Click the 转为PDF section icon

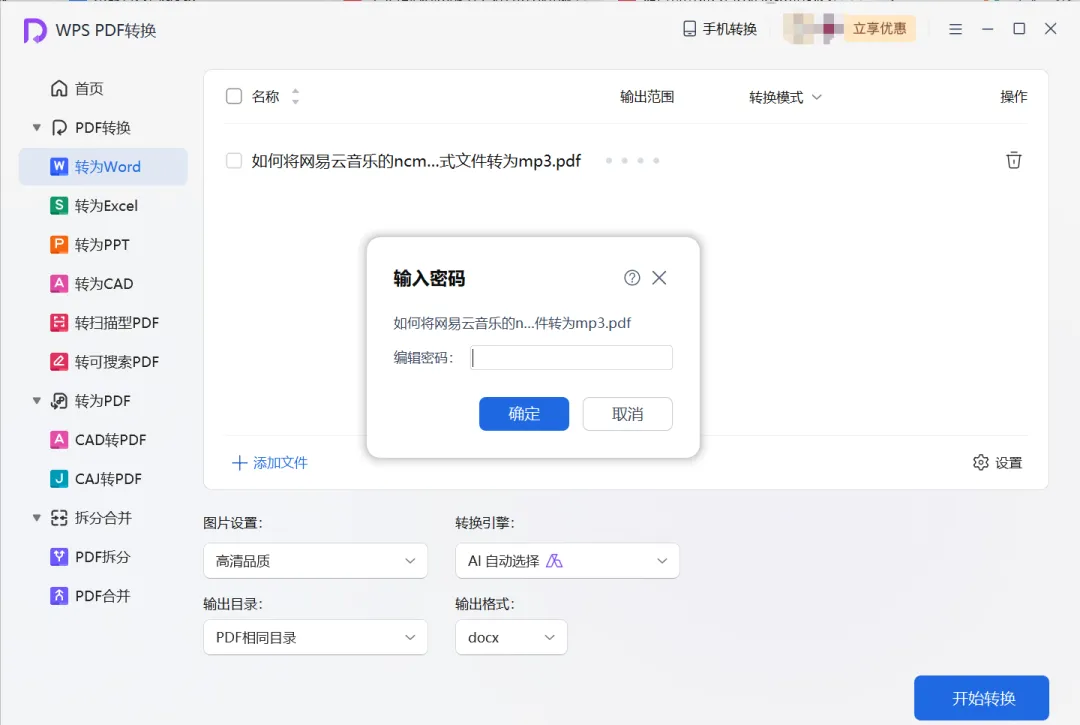coord(59,401)
